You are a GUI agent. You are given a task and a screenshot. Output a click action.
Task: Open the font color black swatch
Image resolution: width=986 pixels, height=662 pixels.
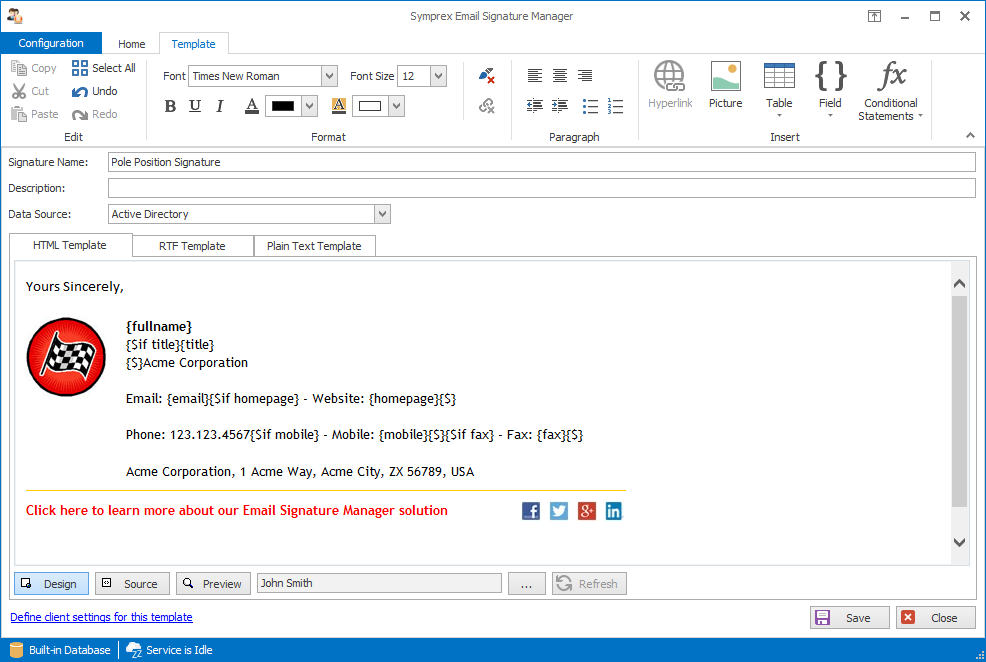(283, 106)
